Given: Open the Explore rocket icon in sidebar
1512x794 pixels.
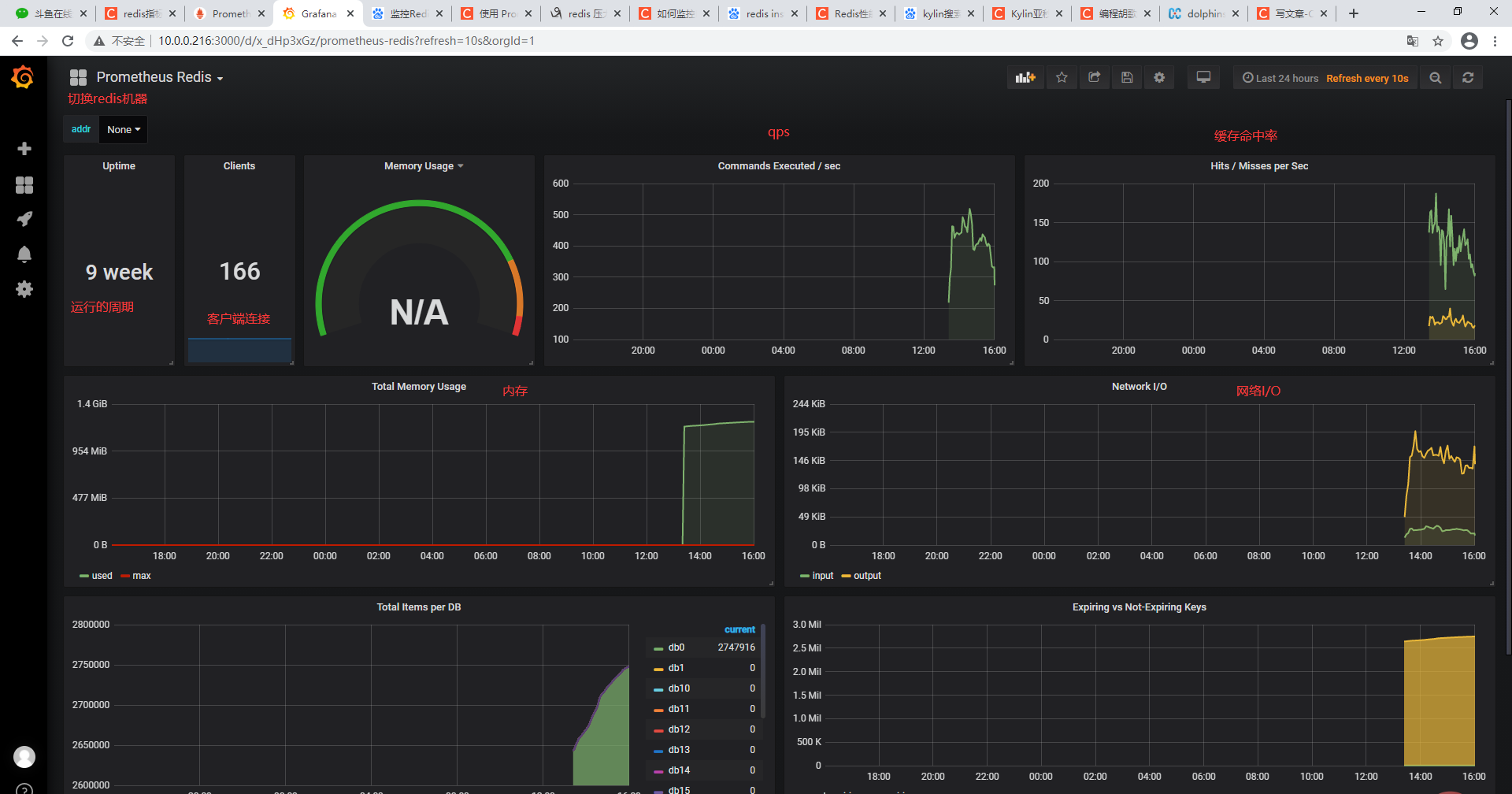Looking at the screenshot, I should pyautogui.click(x=24, y=219).
